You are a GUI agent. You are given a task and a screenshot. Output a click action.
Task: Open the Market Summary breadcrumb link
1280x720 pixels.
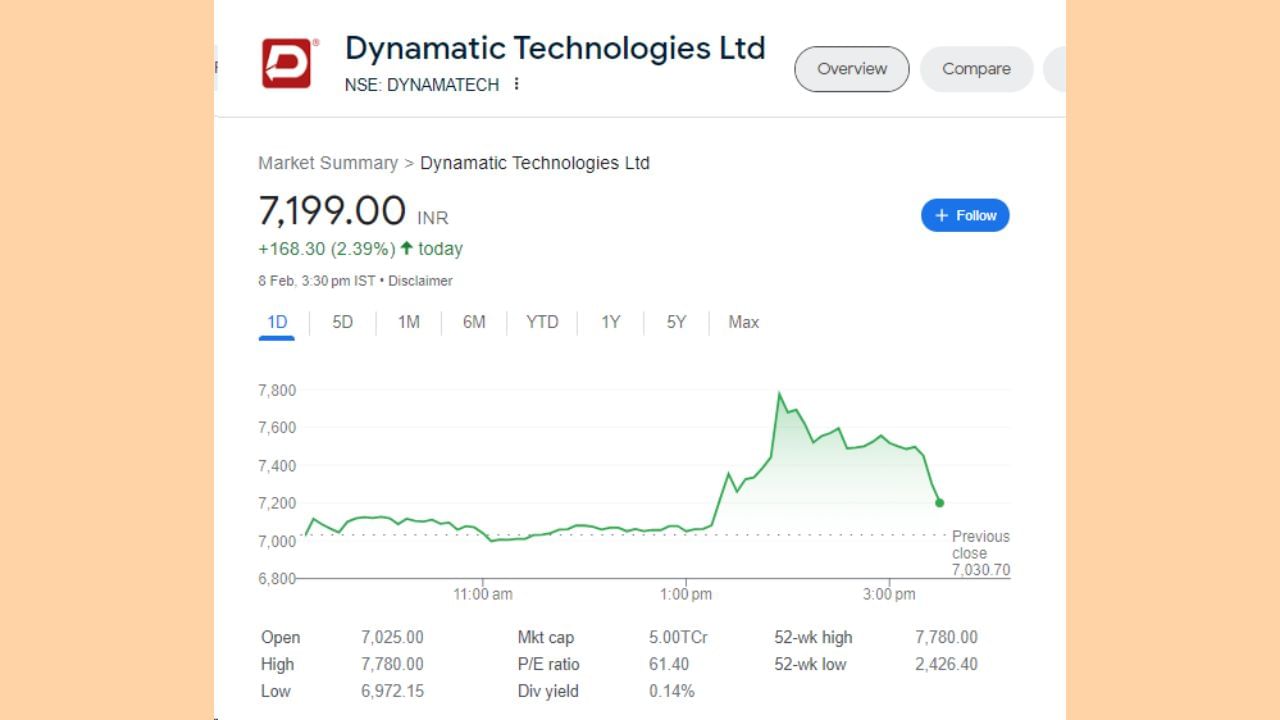[x=328, y=163]
